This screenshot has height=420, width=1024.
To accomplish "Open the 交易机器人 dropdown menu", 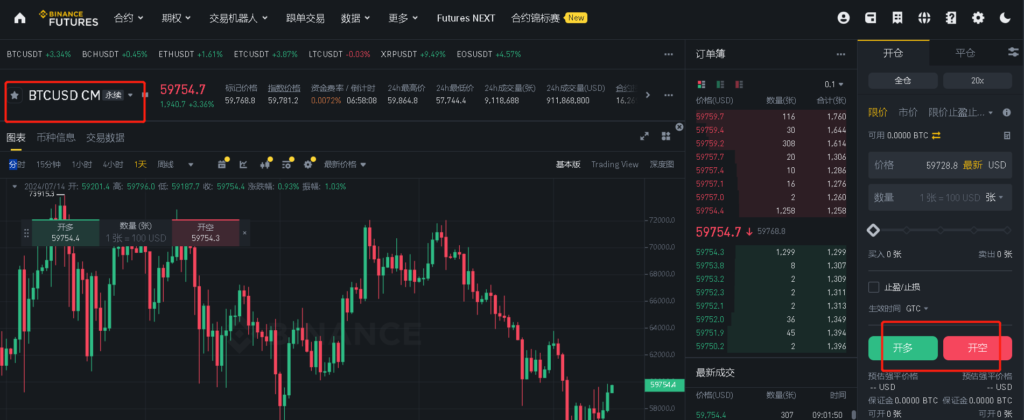I will (x=239, y=18).
